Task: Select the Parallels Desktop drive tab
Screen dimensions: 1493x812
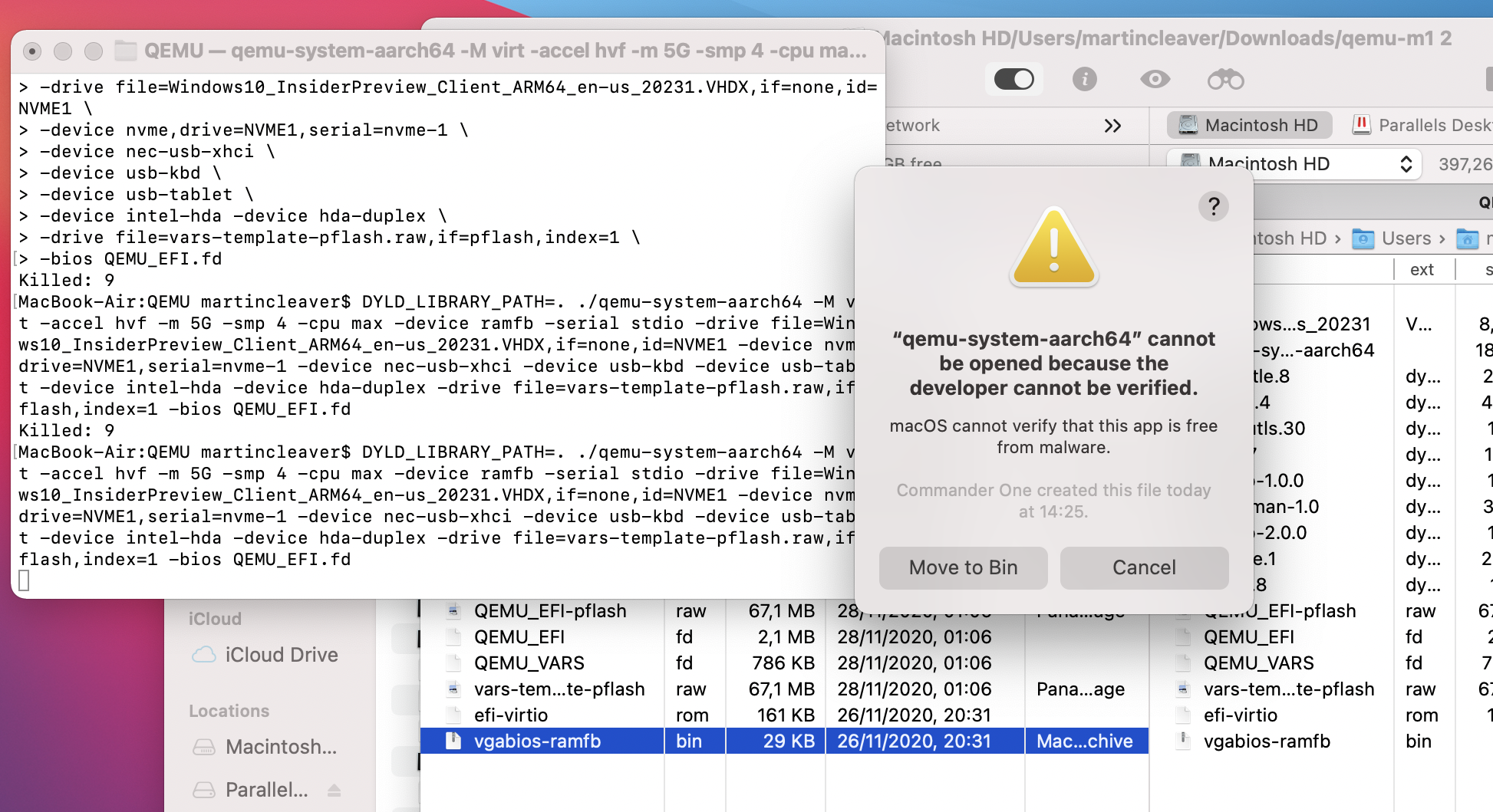Action: tap(1422, 125)
